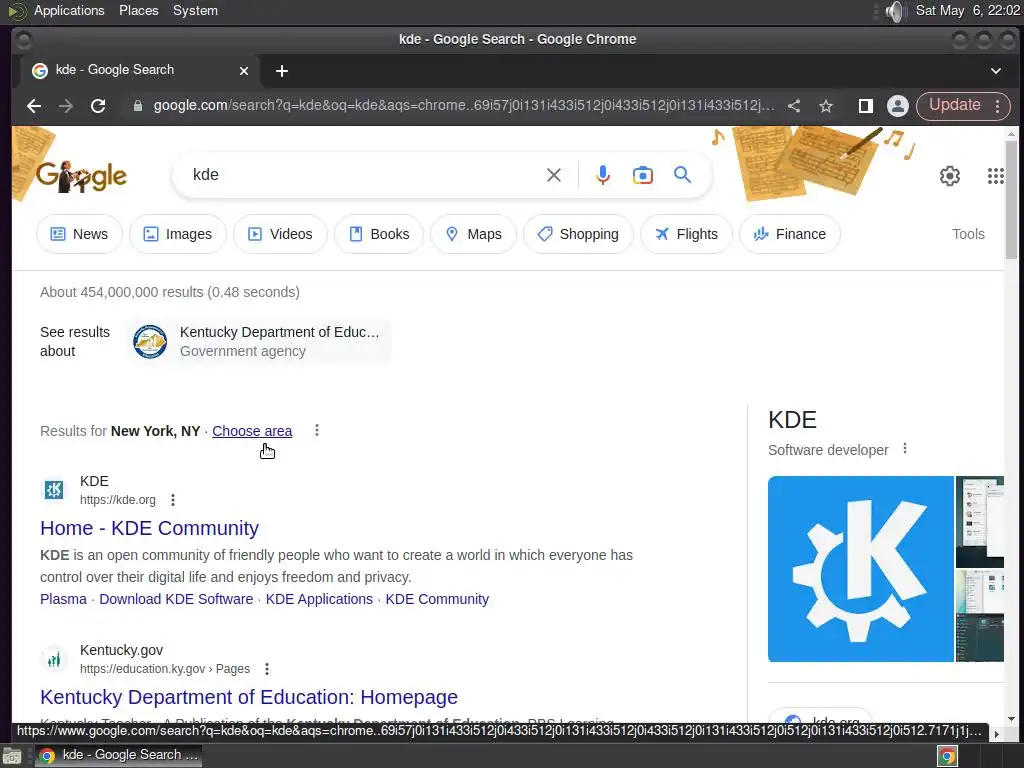Click the KDE favicon next to kde.org
The height and width of the screenshot is (768, 1024).
point(54,489)
